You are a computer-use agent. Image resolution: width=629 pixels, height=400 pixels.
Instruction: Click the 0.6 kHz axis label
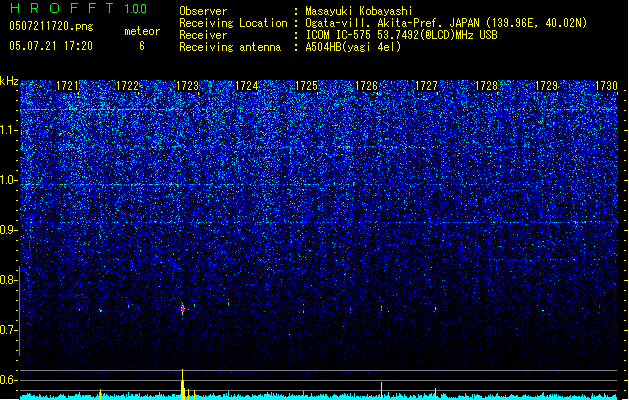[9, 380]
